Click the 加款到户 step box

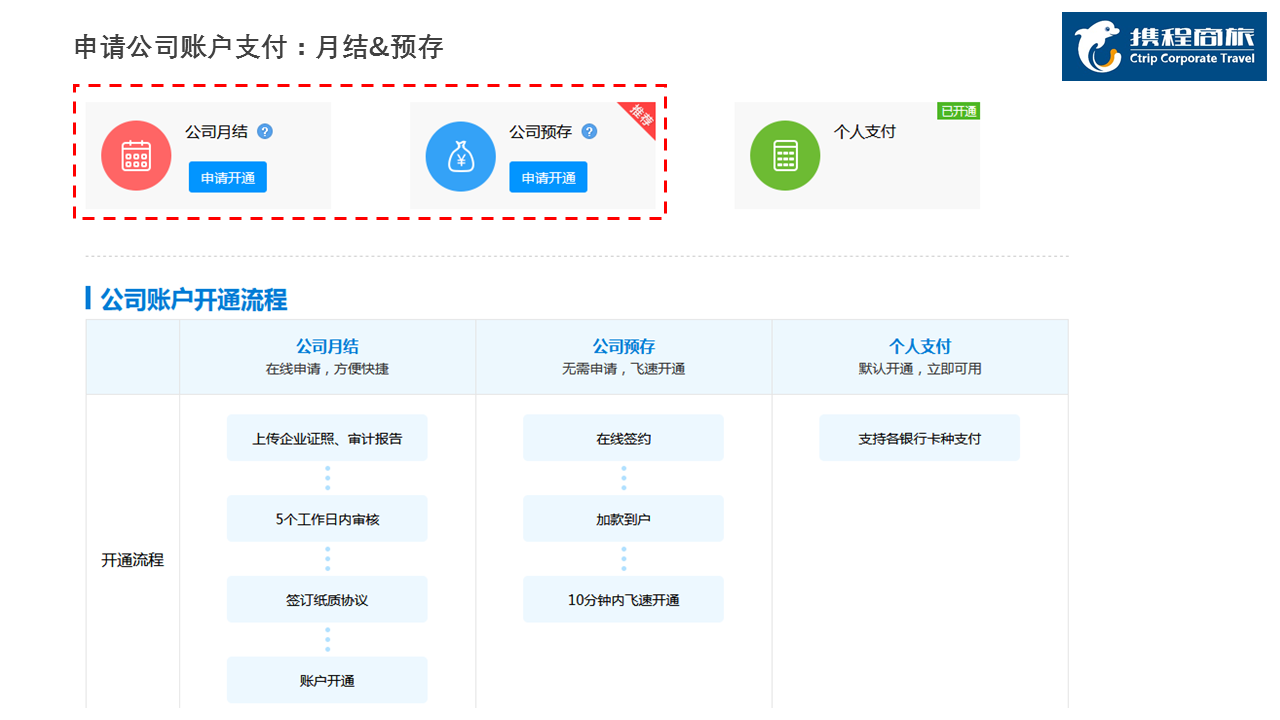click(623, 519)
